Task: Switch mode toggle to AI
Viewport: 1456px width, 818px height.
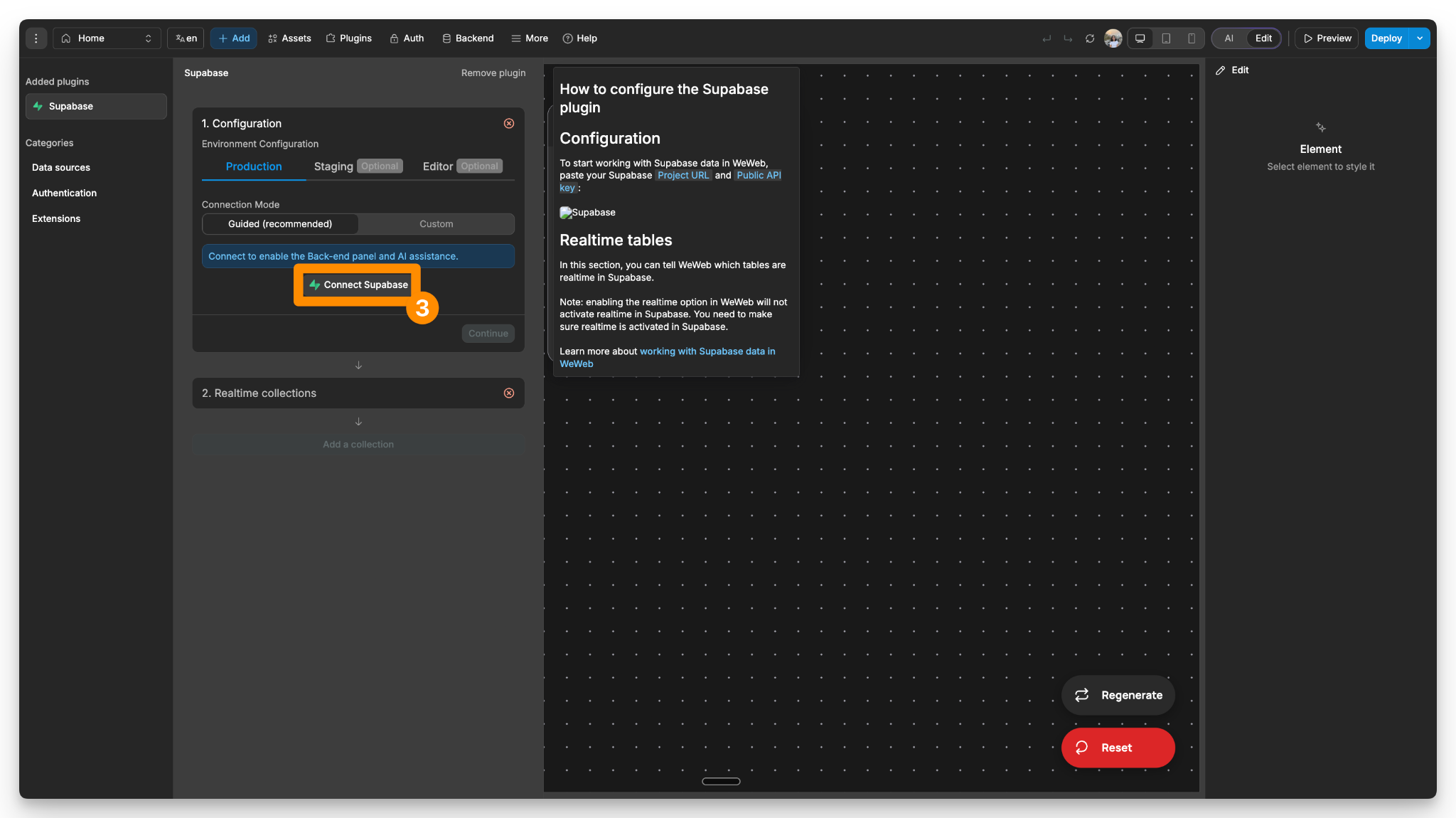Action: click(x=1228, y=38)
